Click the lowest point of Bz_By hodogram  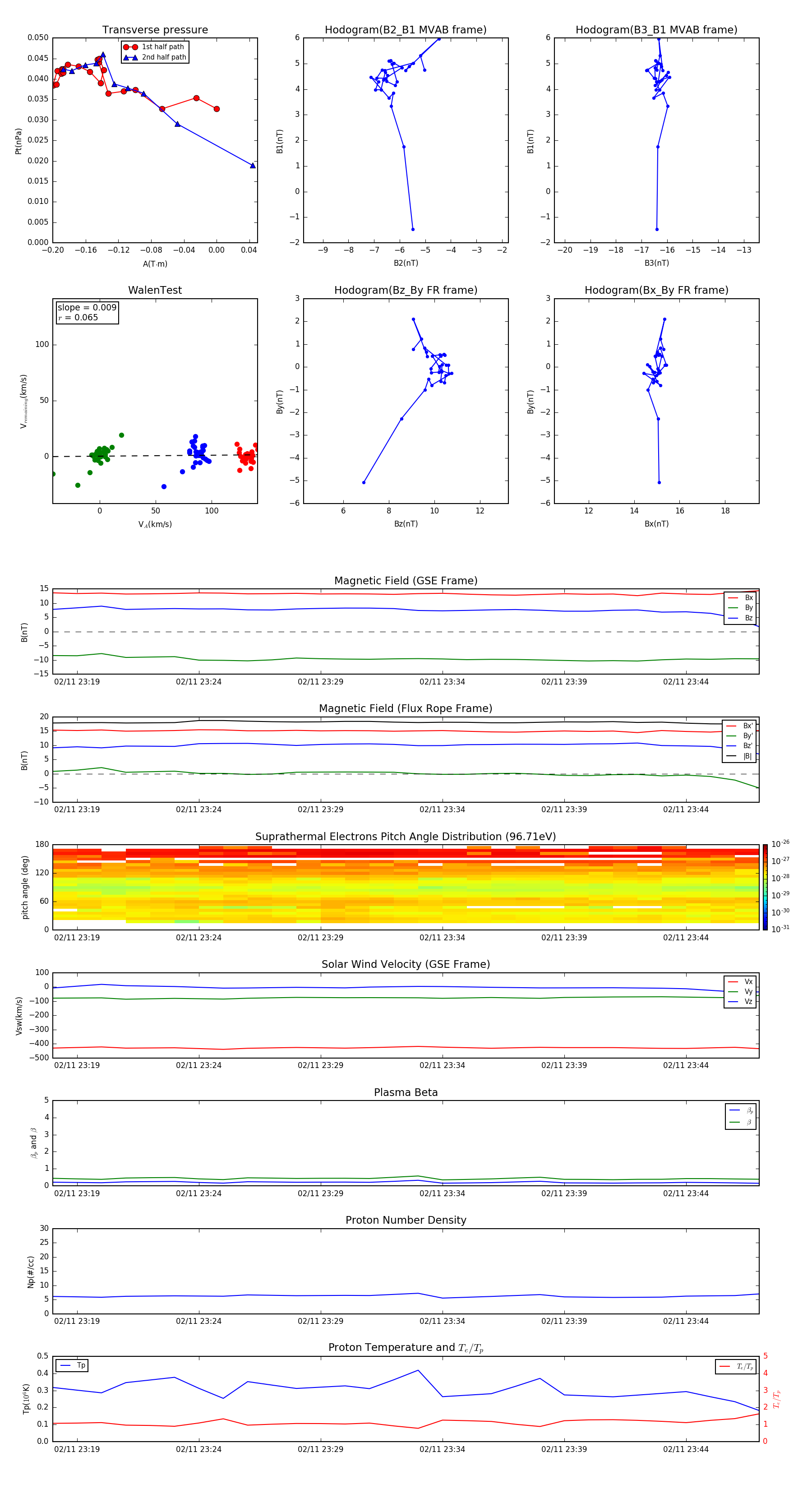pyautogui.click(x=364, y=483)
